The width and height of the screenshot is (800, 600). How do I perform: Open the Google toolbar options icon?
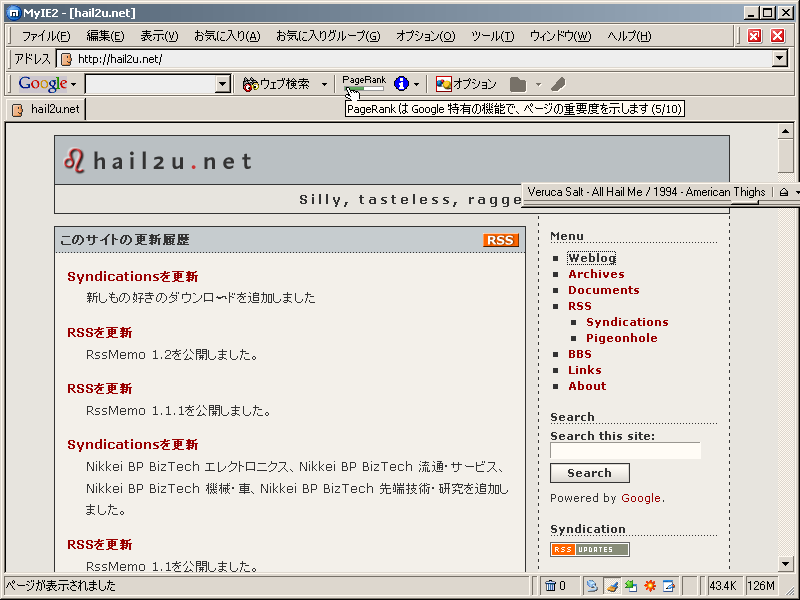(x=443, y=84)
